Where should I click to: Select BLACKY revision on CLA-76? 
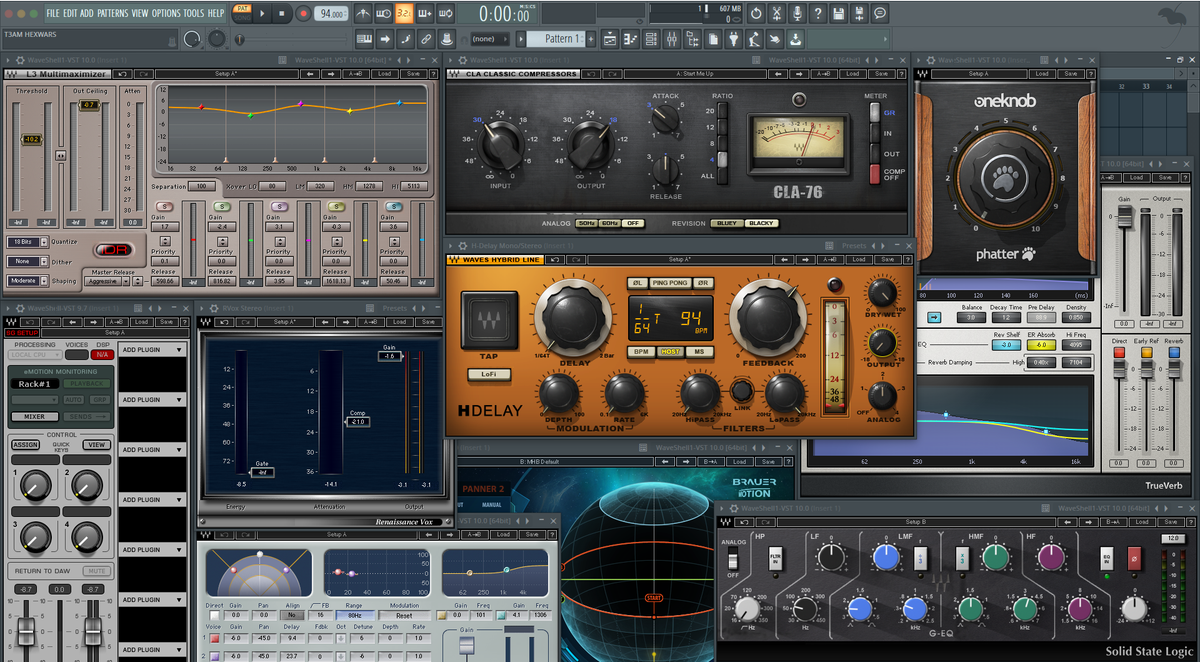click(761, 223)
